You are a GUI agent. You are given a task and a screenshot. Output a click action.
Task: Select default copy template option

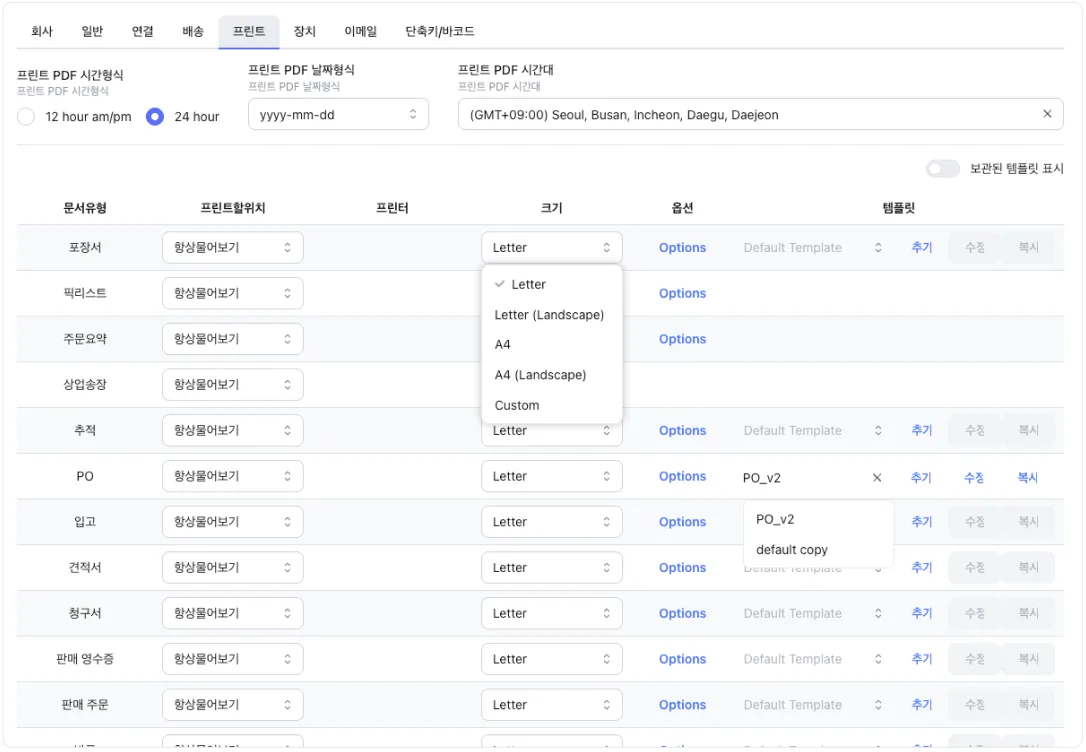(x=792, y=550)
